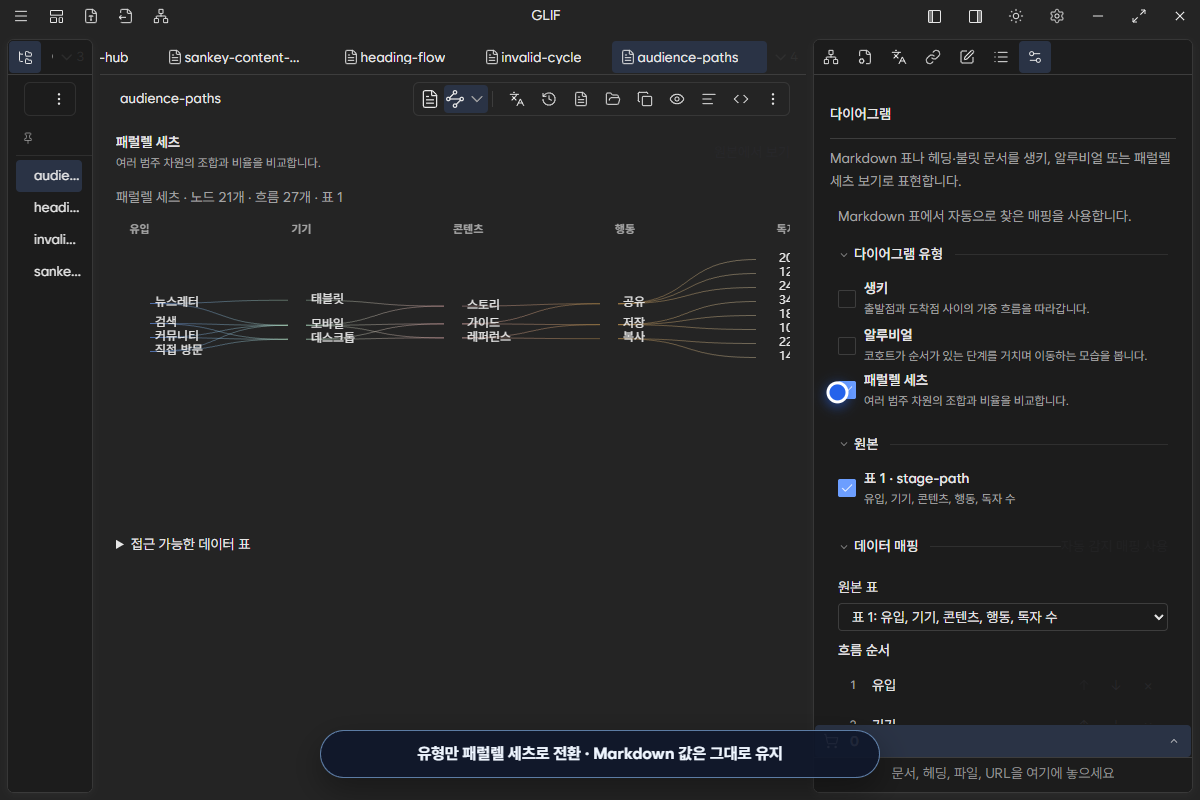Image resolution: width=1200 pixels, height=800 pixels.
Task: Click the 레퍼런스 node in the diagram
Action: coord(489,336)
